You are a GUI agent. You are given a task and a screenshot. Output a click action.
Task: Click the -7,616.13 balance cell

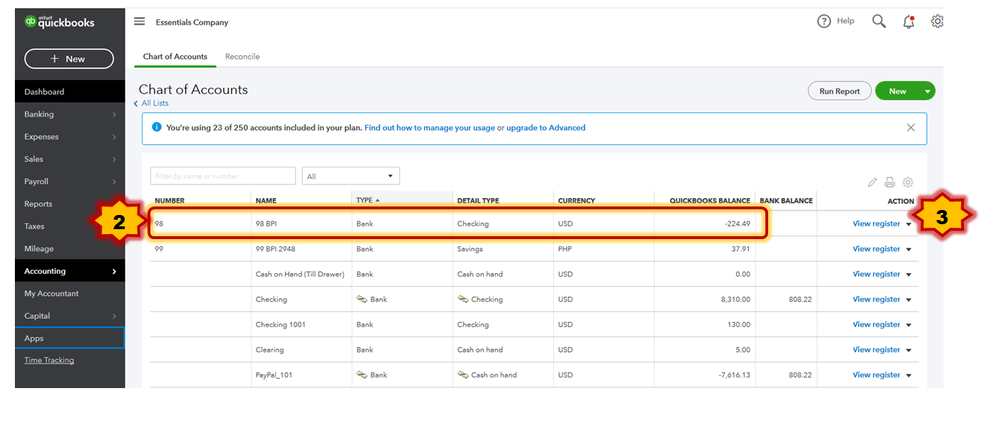[x=734, y=375]
